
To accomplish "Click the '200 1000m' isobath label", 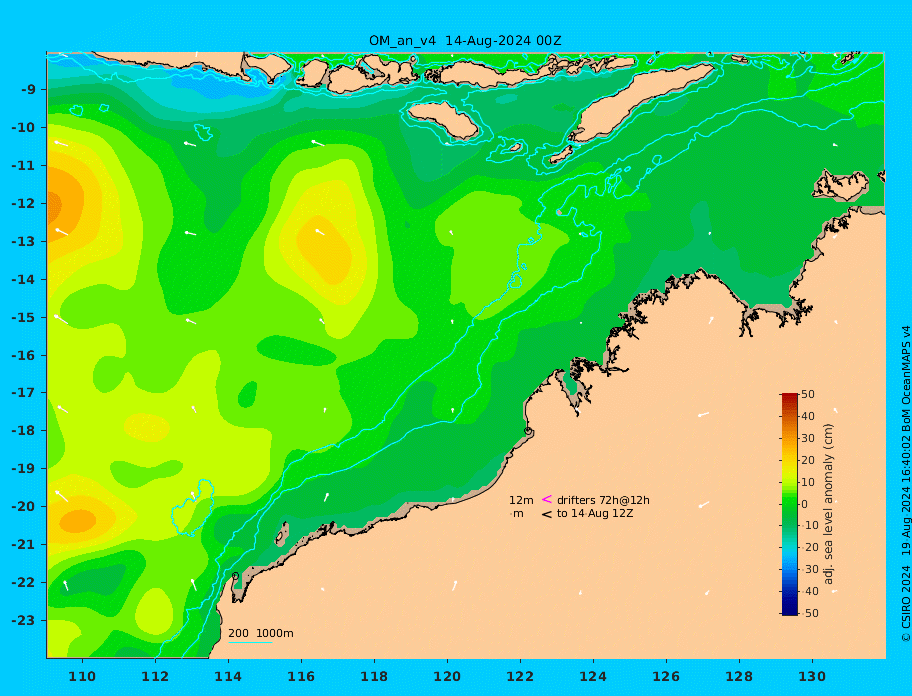I will coord(261,633).
